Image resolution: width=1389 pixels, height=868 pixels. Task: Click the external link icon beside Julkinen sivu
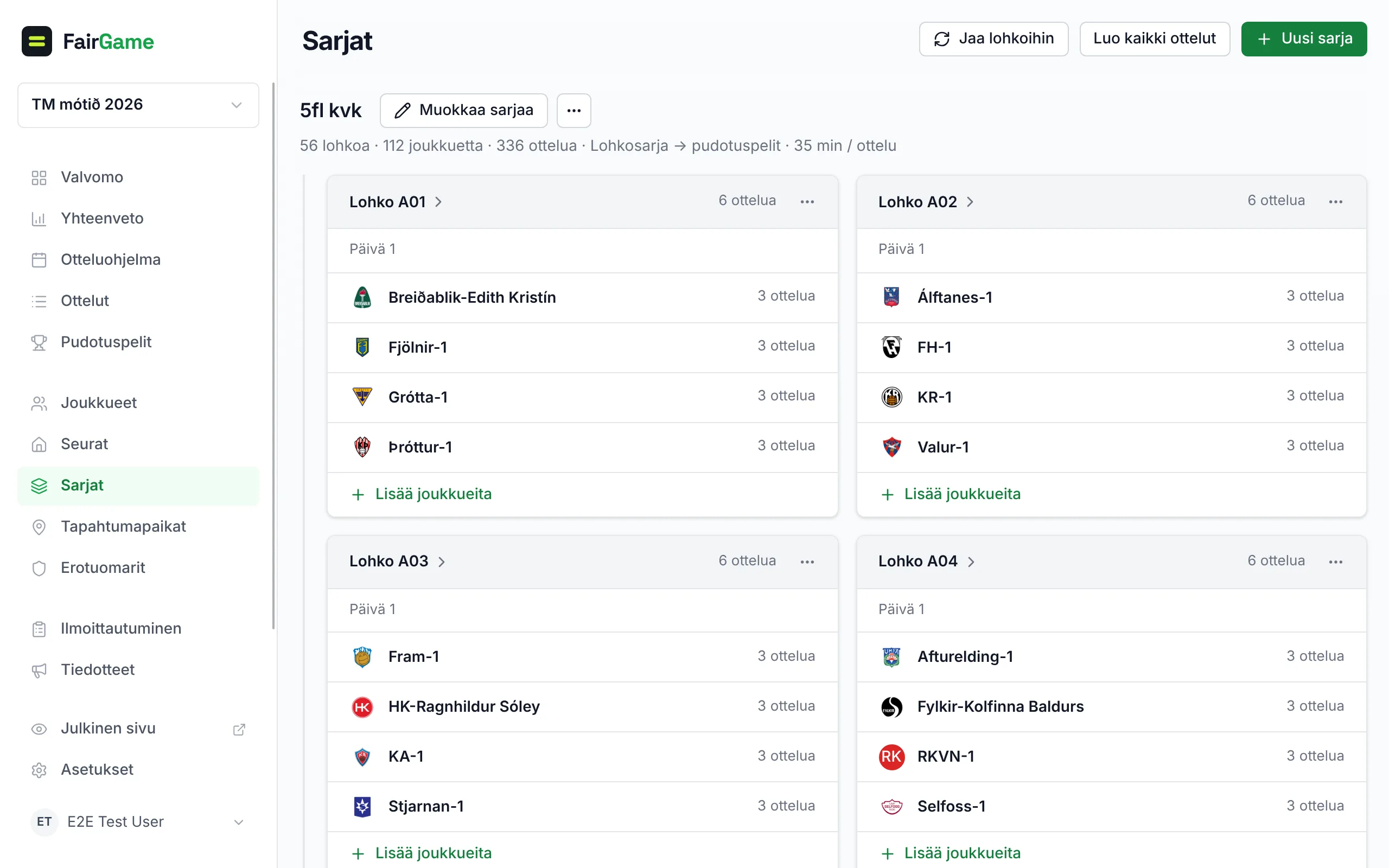pos(239,729)
